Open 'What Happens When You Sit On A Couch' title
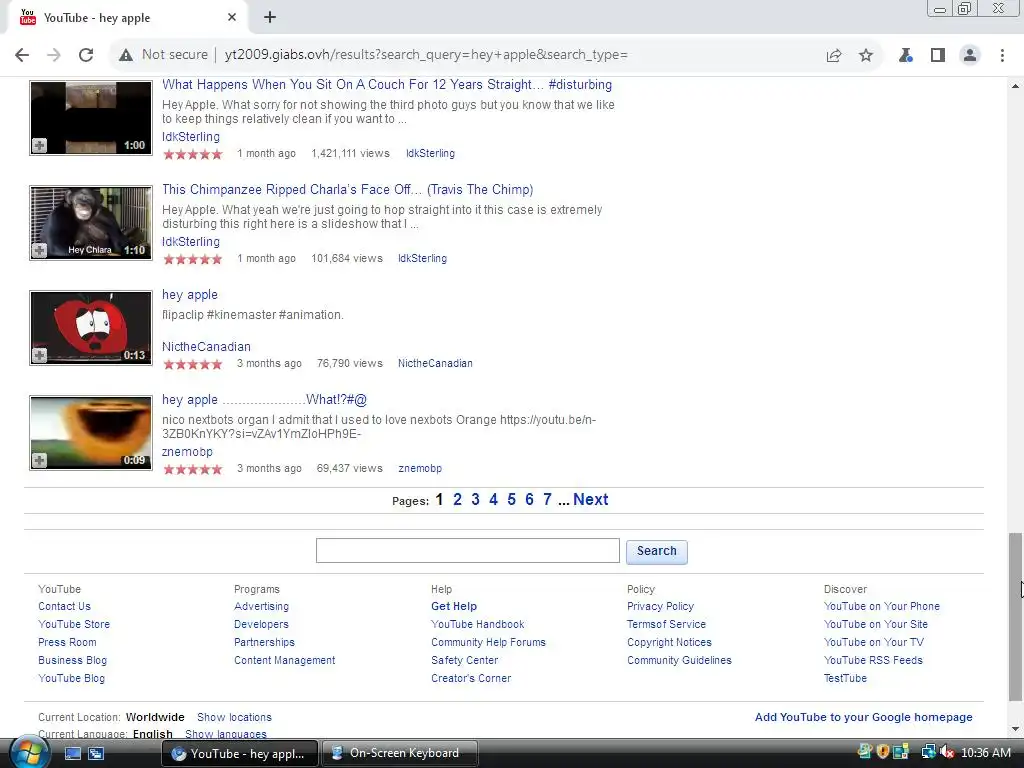1024x768 pixels. coord(387,84)
